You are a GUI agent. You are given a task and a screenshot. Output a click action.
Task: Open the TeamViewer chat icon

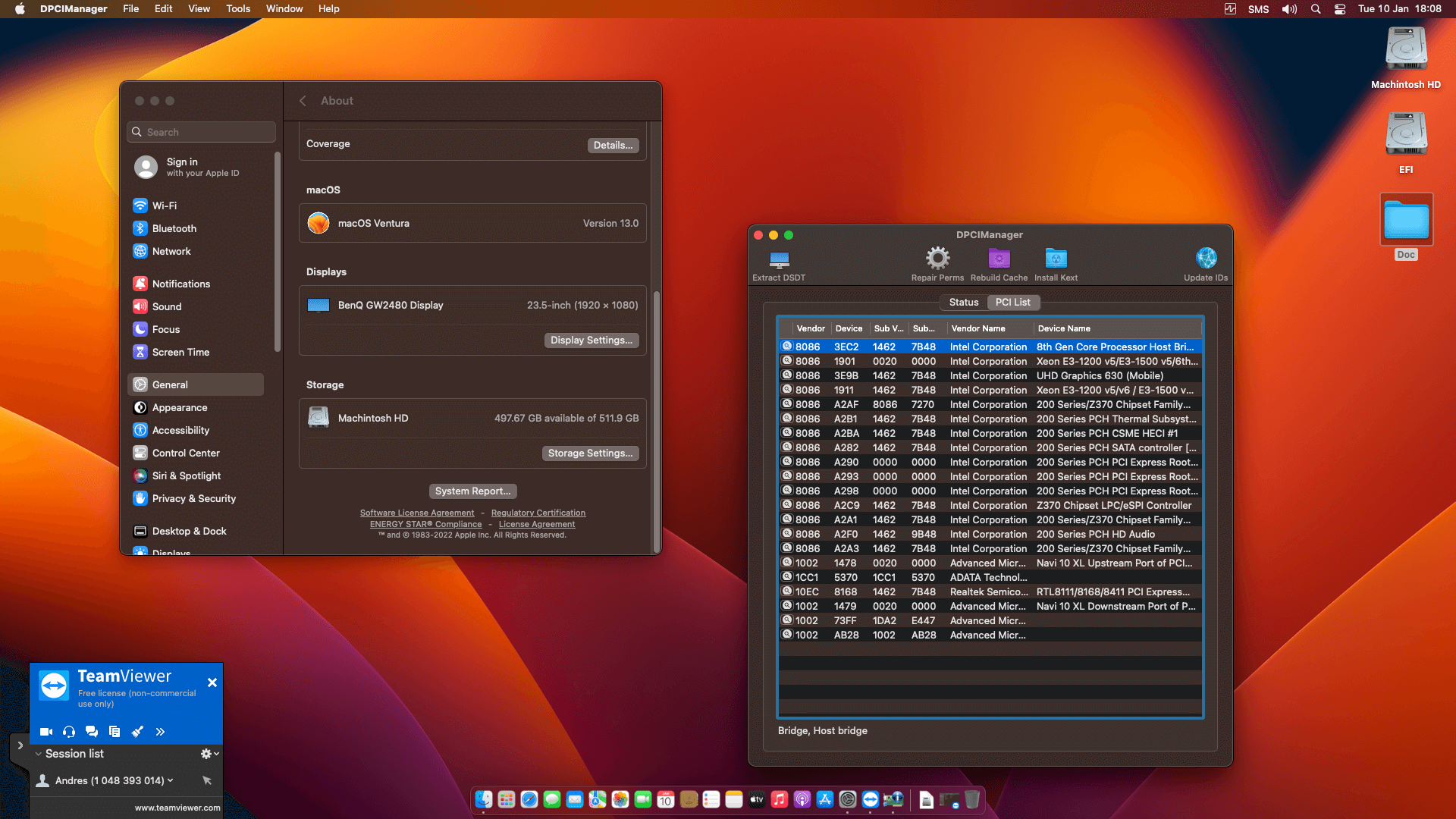point(92,732)
